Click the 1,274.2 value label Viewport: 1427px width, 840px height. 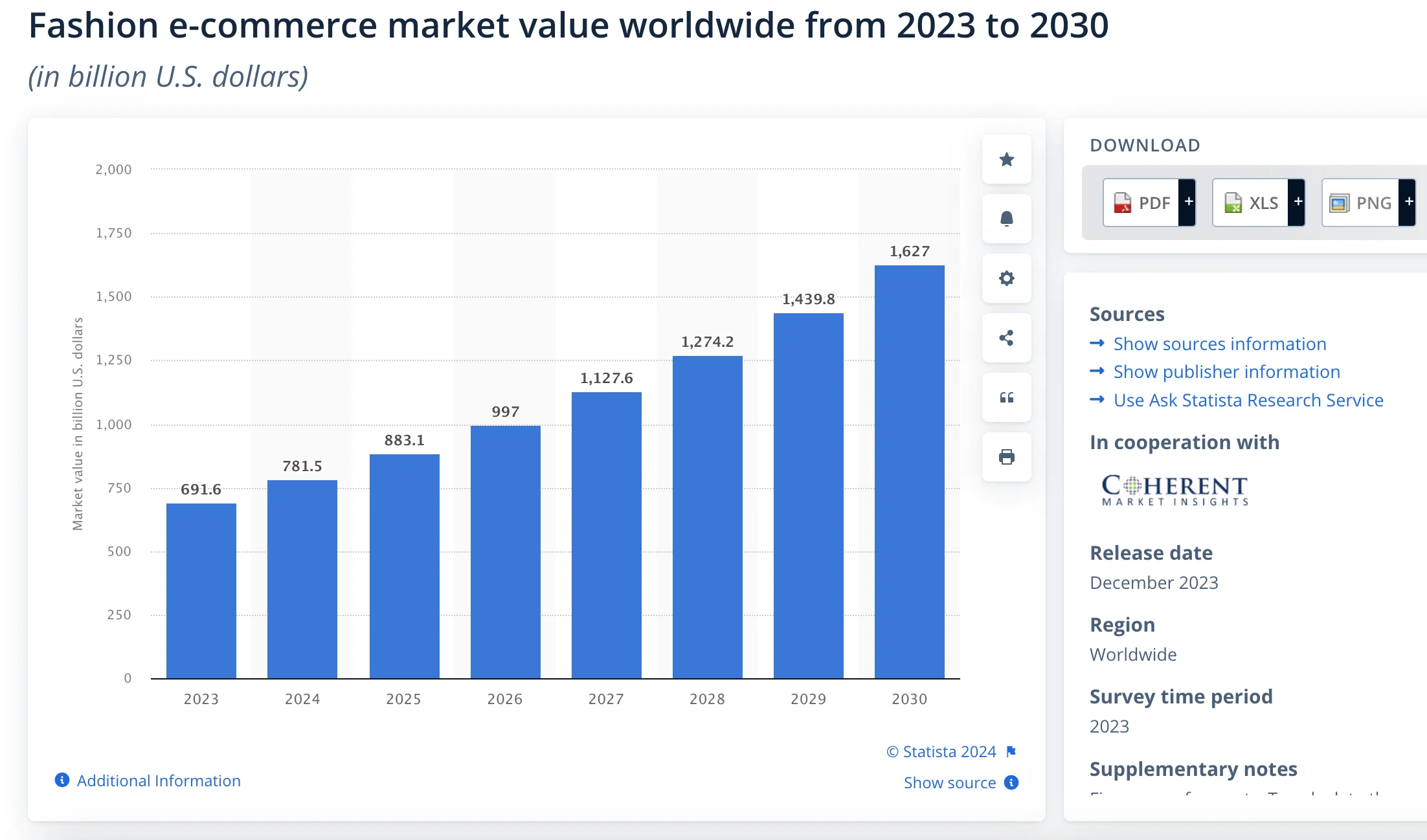click(x=707, y=342)
